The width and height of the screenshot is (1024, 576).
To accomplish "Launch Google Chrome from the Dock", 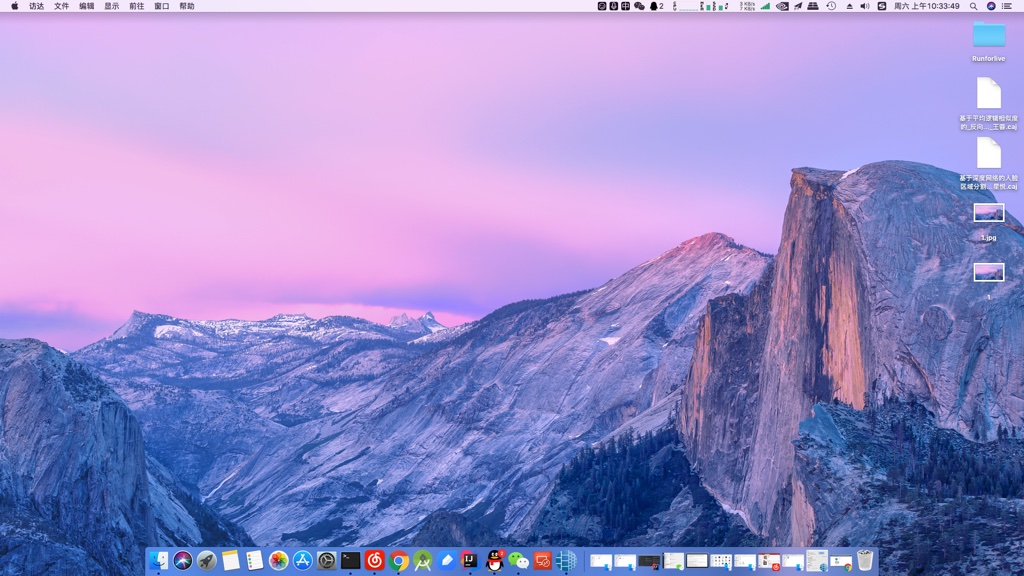I will [x=398, y=560].
